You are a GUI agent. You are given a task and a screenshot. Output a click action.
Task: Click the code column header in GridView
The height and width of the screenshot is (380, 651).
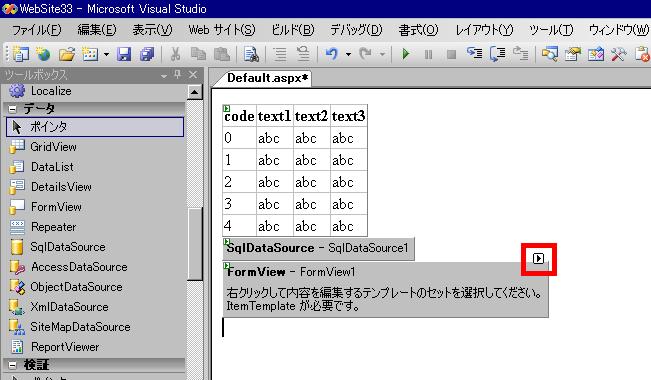tap(239, 116)
